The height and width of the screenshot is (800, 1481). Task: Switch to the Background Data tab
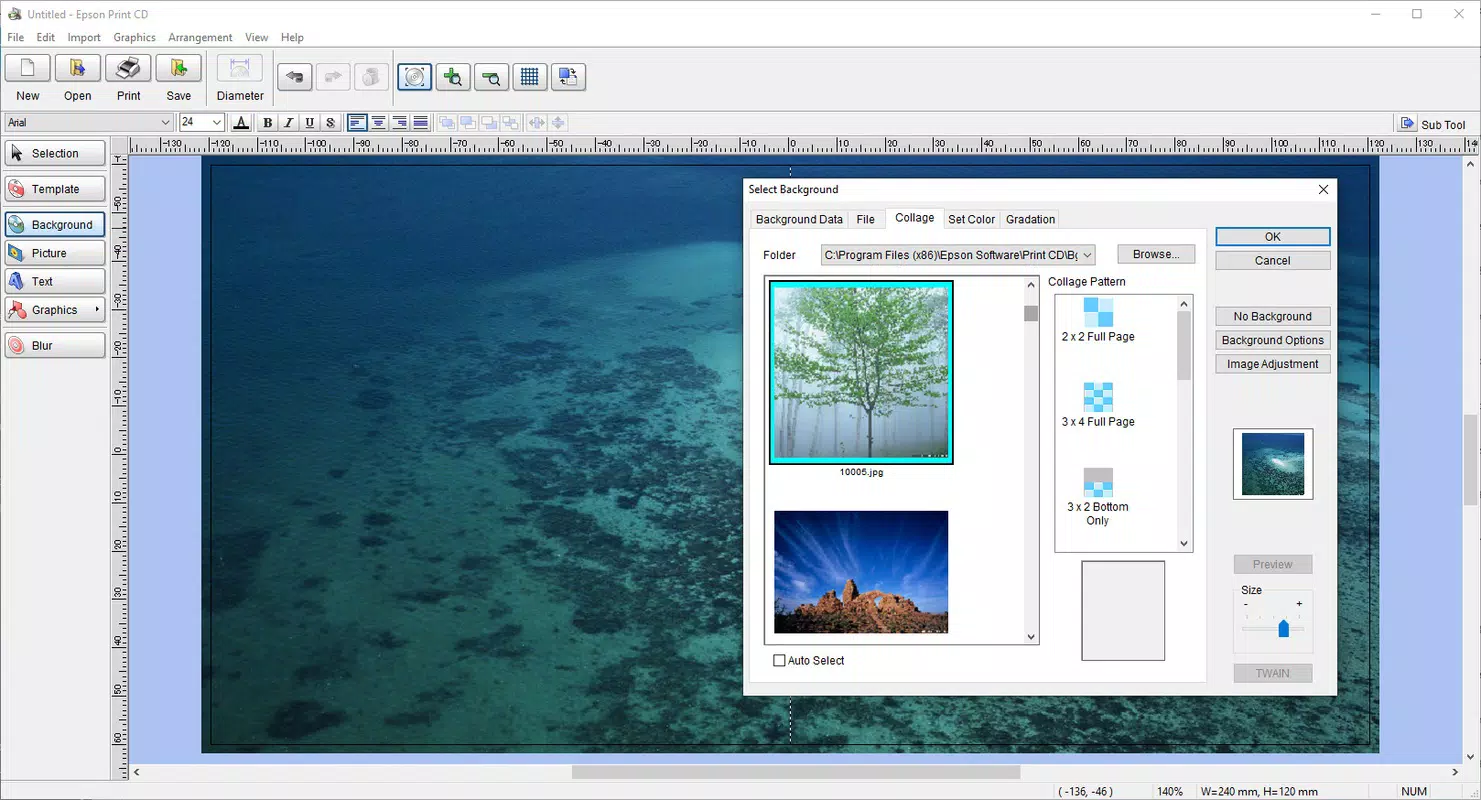click(x=799, y=219)
